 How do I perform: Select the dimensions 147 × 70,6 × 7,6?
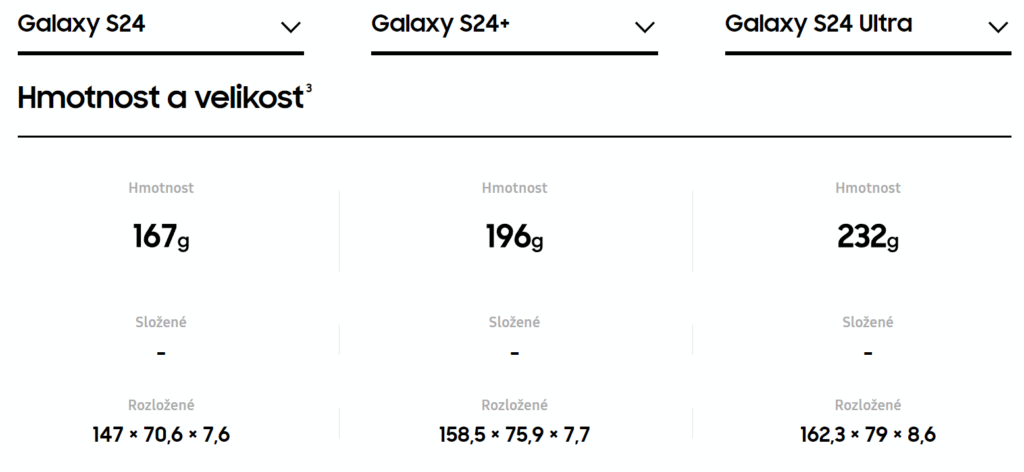pyautogui.click(x=161, y=434)
